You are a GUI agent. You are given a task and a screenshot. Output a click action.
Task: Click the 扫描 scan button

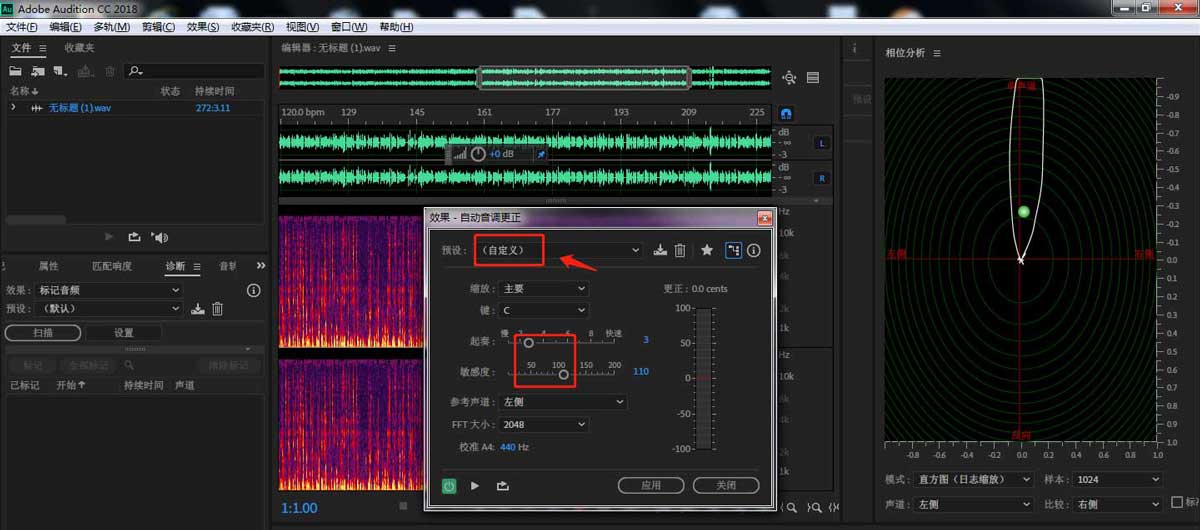point(43,333)
